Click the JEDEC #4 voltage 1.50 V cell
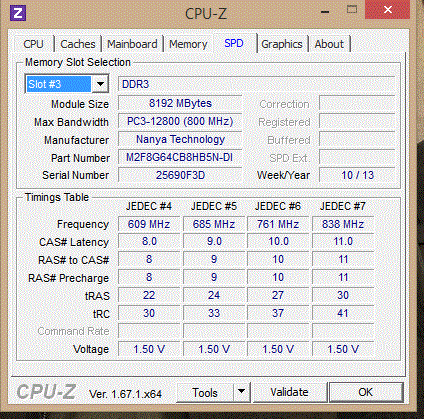The image size is (424, 419). [149, 349]
